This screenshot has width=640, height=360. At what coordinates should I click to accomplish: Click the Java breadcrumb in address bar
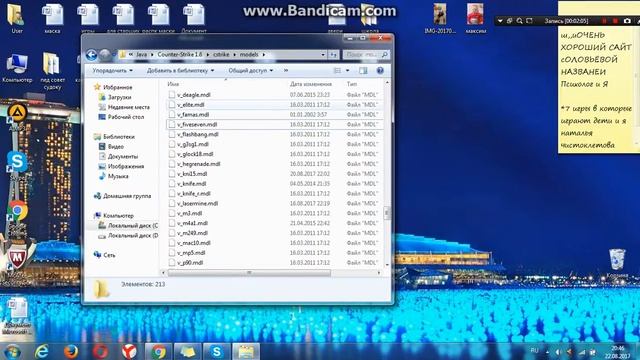click(141, 54)
